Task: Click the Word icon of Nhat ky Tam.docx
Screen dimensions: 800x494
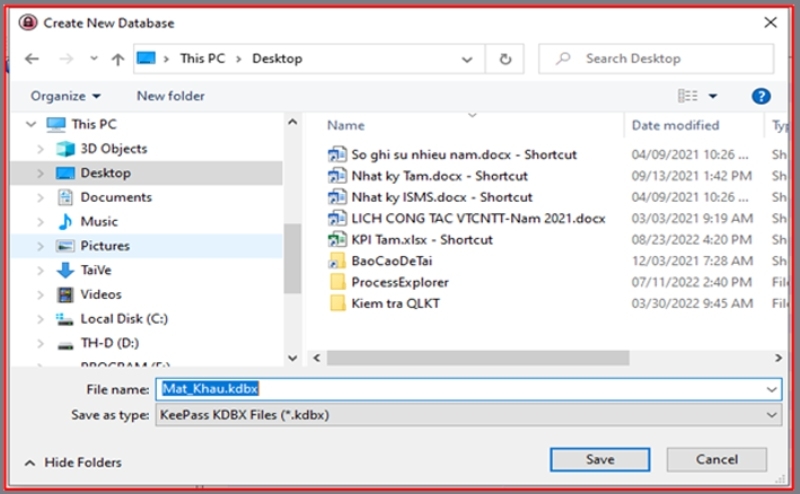Action: (x=337, y=176)
